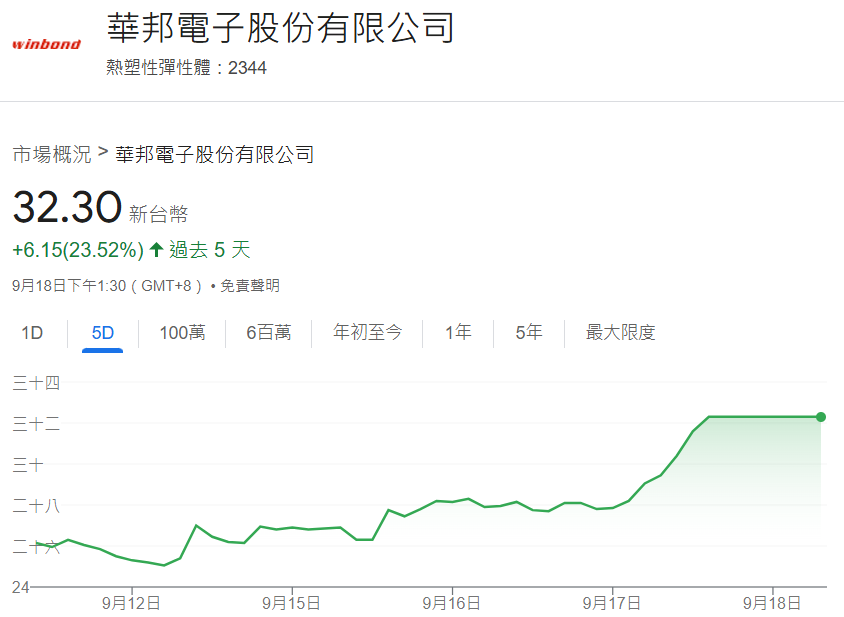Switch to the 6百萬 range tab
This screenshot has width=844, height=617.
(269, 333)
